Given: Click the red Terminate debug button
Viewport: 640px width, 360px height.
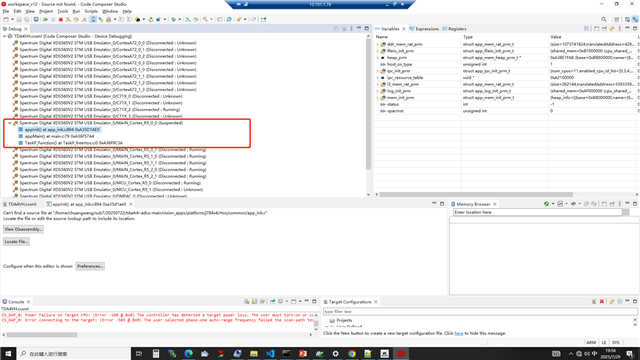Looking at the screenshot, I should 60,19.
